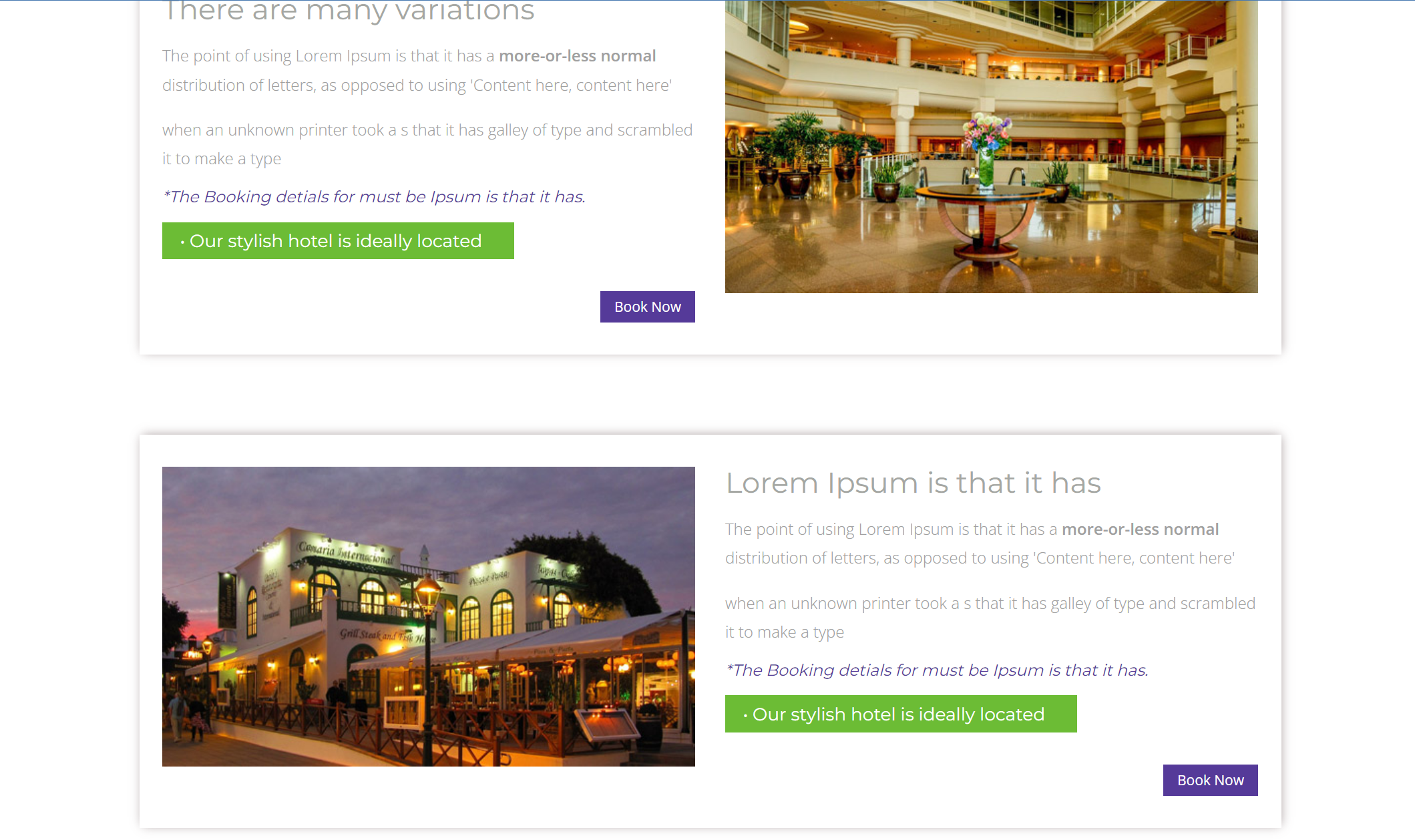Click the Book Now button in the bottom card
1415x840 pixels.
(1209, 779)
